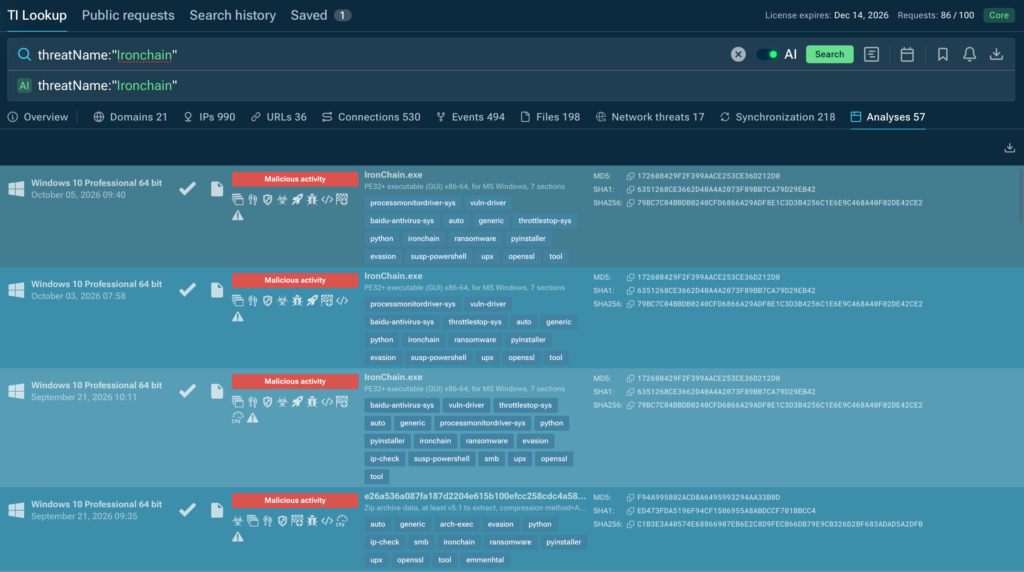Open the IronChain.exe link in September 21 10:11 analysis
Image resolution: width=1024 pixels, height=572 pixels.
[393, 377]
